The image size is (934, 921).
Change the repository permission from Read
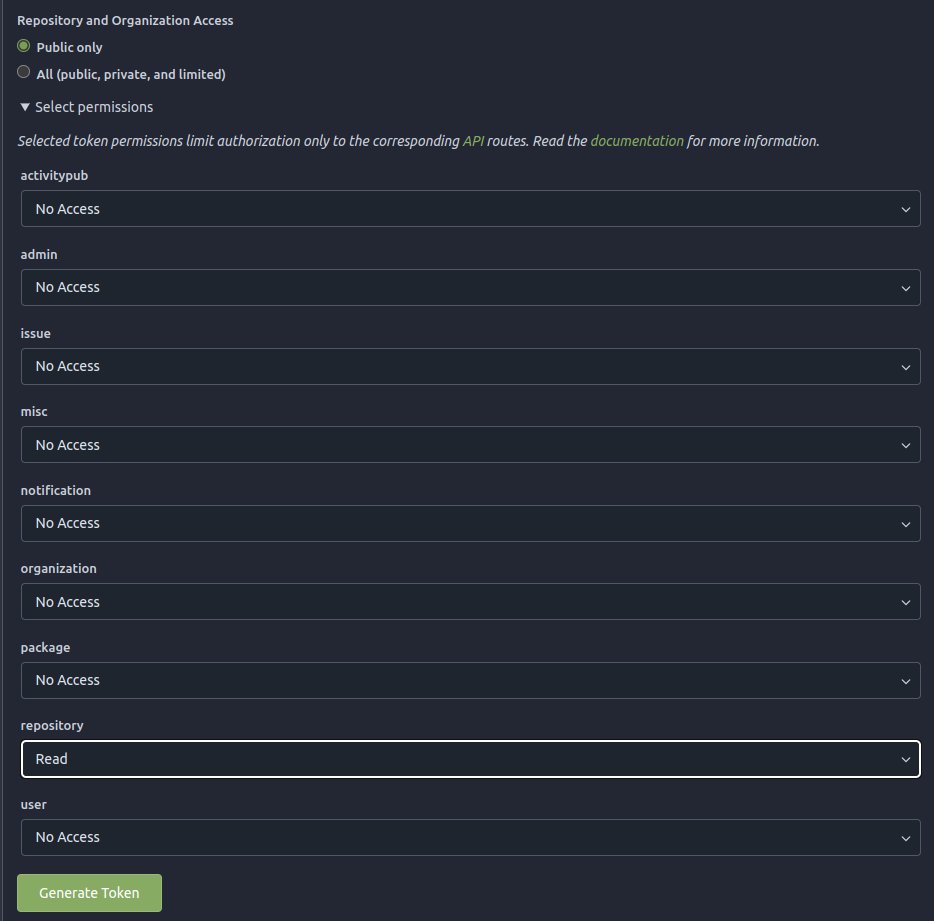[470, 759]
